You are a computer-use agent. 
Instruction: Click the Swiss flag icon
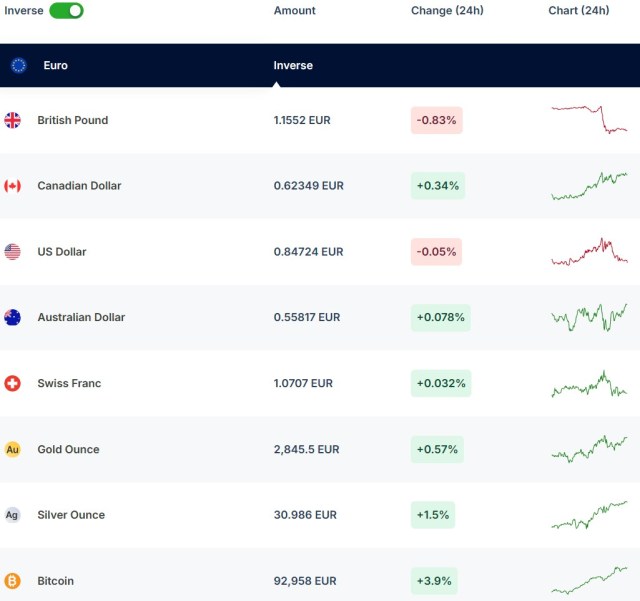[13, 384]
